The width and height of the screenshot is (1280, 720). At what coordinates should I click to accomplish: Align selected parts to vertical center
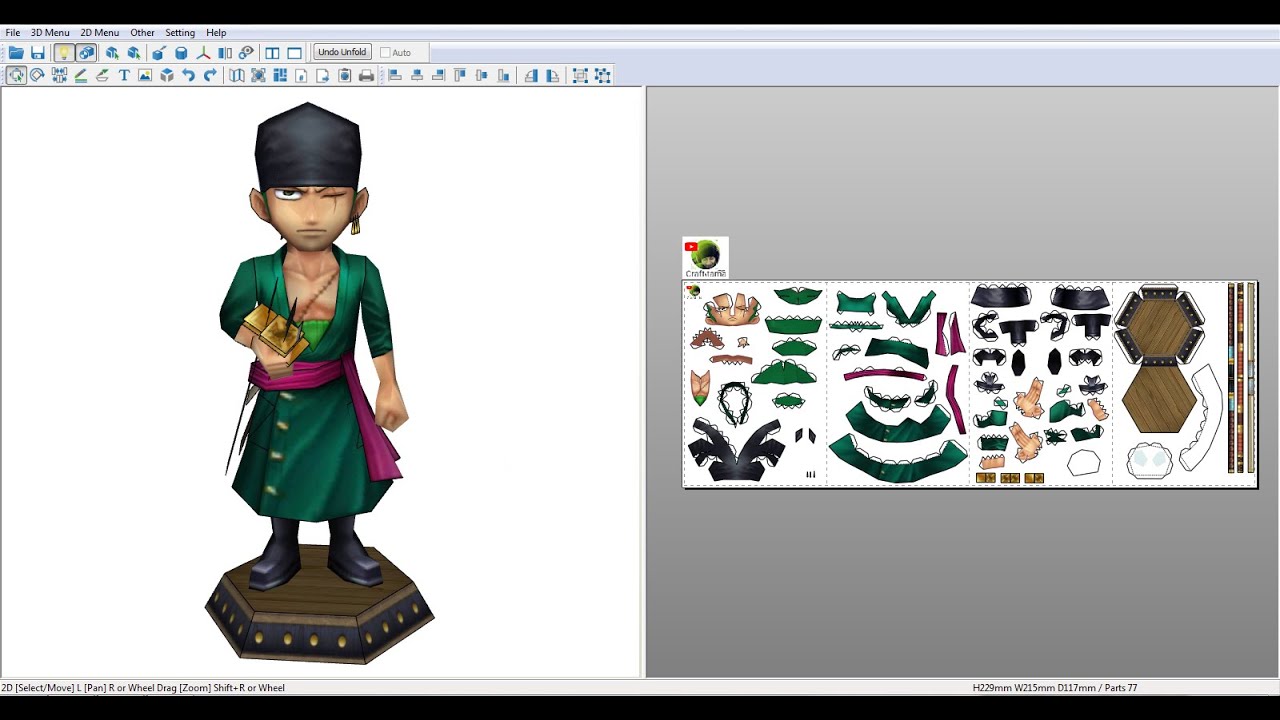tap(482, 76)
